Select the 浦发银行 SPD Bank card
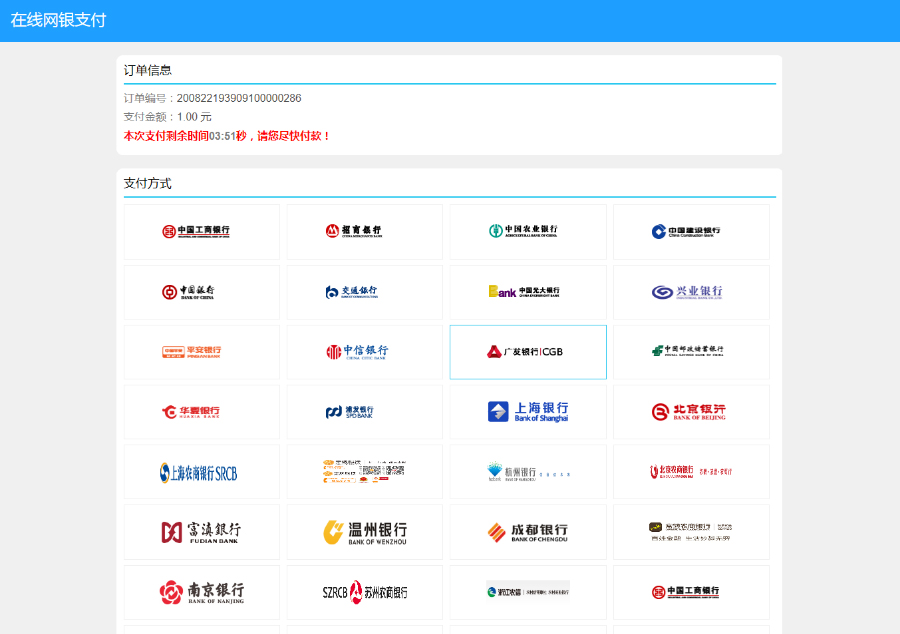 [364, 412]
